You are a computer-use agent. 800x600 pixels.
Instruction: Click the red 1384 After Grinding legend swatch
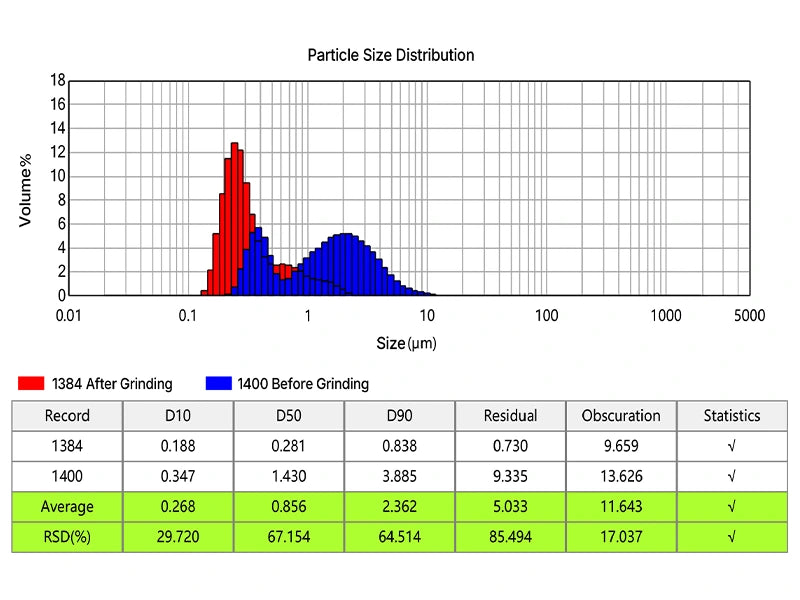click(31, 383)
